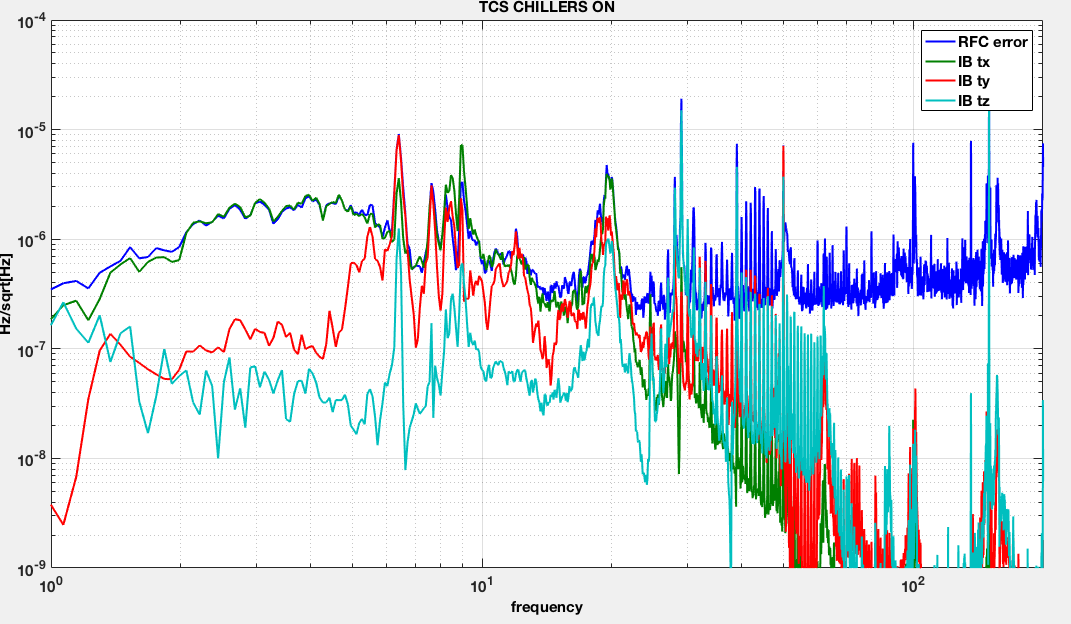
Task: Select the RFC error legend entry
Action: (x=977, y=42)
